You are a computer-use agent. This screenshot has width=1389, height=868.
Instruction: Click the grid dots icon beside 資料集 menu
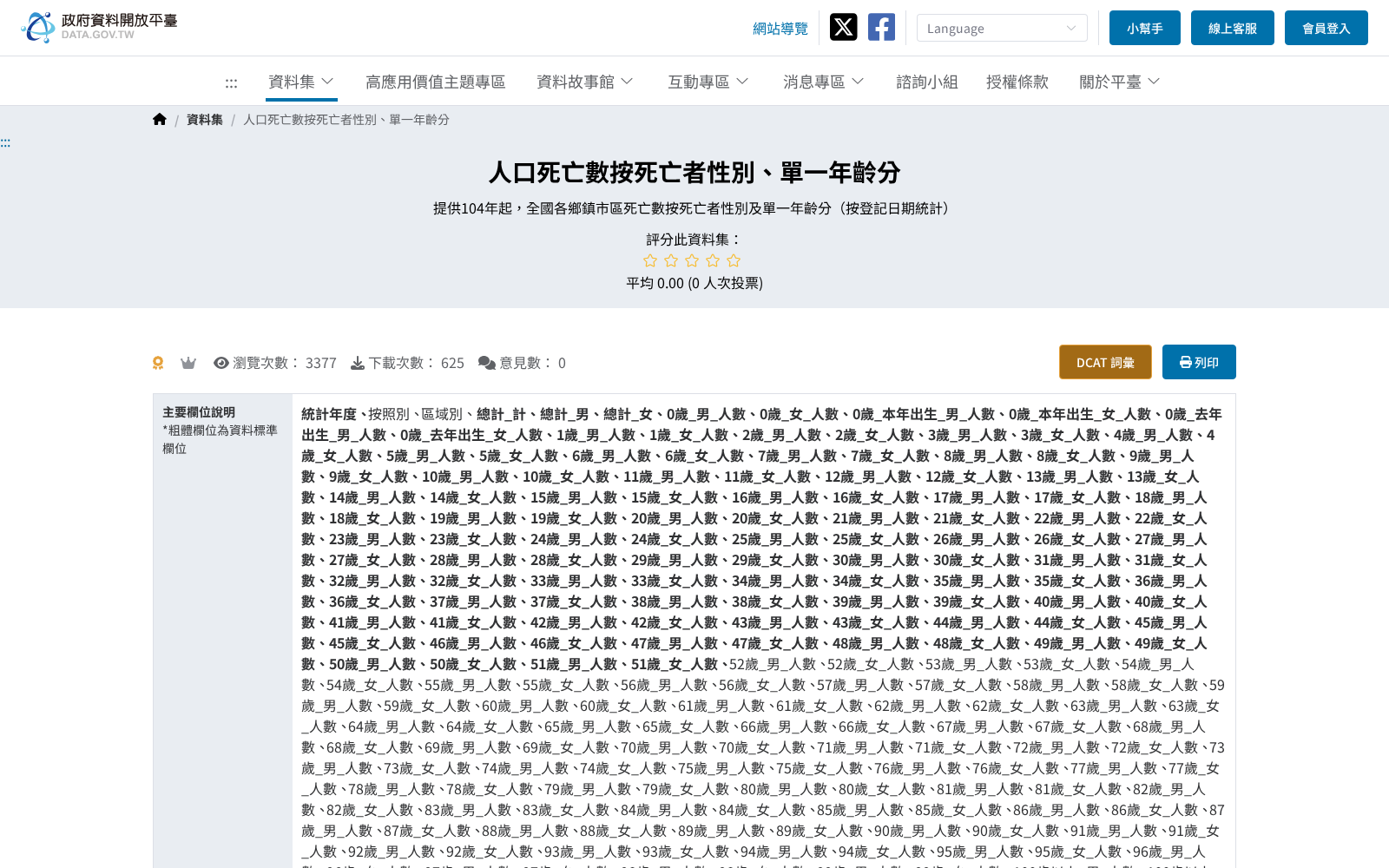point(231,82)
